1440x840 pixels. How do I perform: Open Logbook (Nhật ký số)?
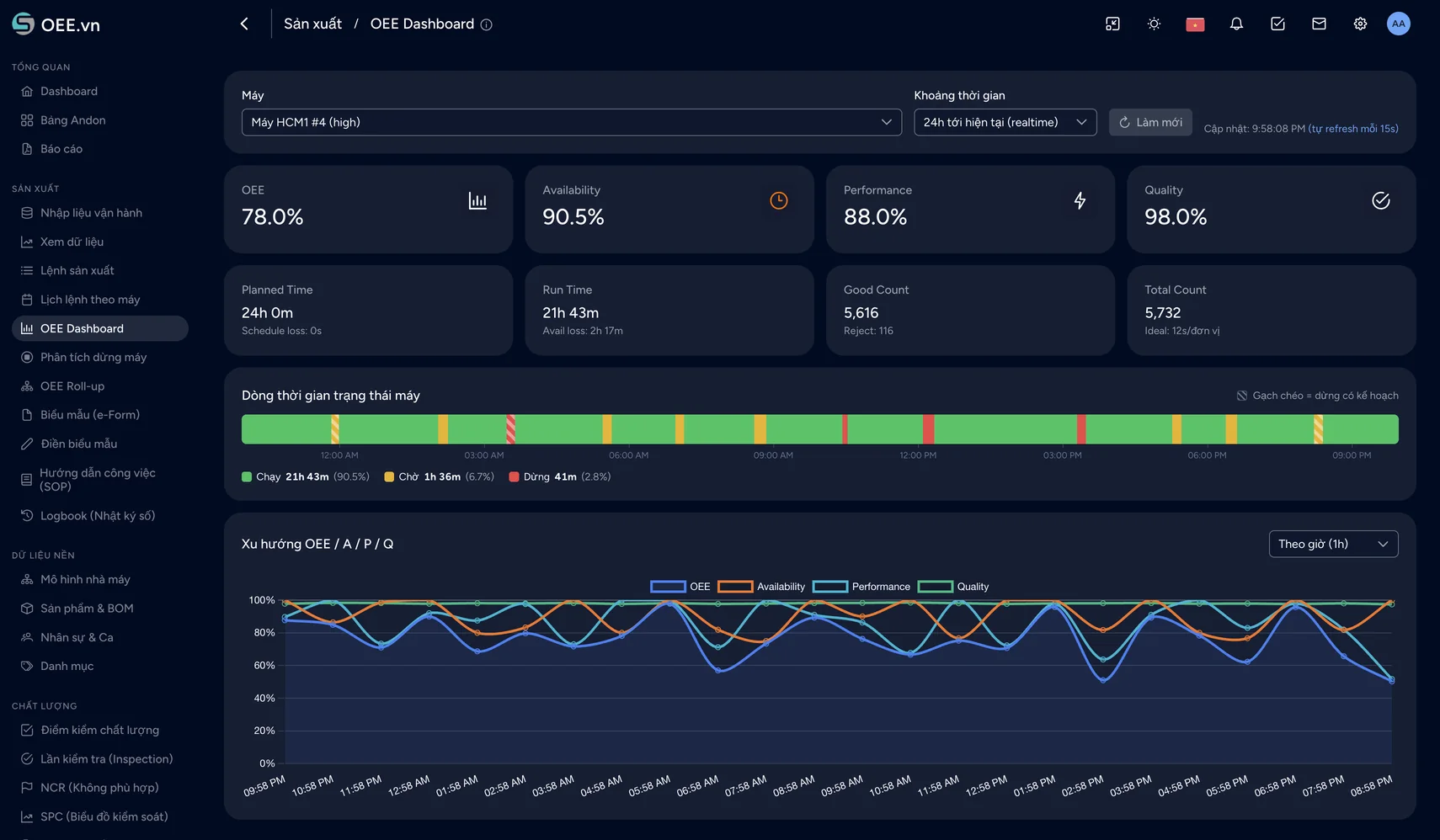coord(100,516)
